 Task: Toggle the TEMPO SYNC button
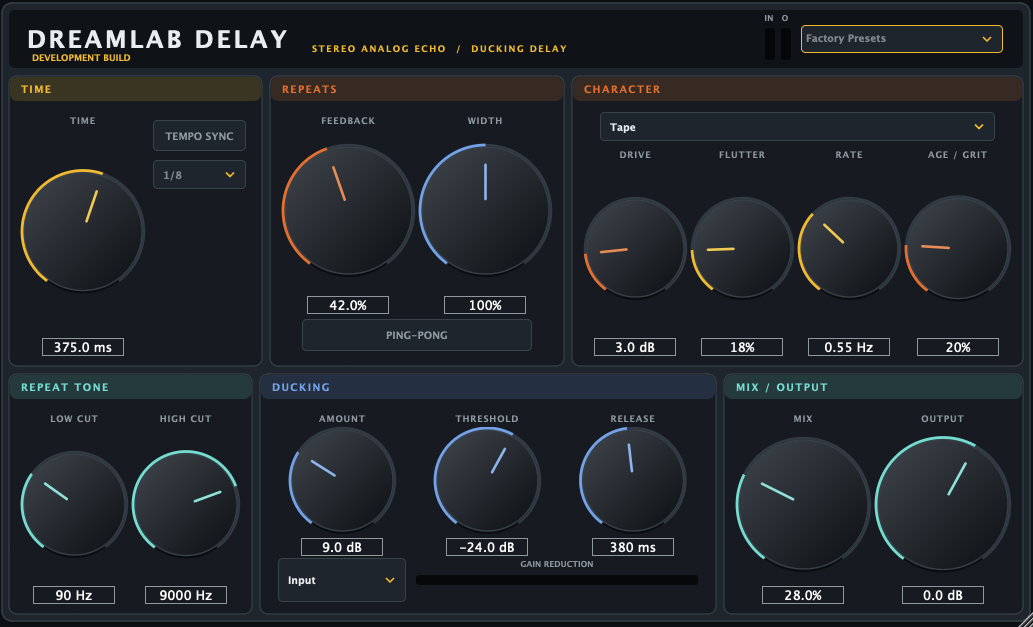(x=200, y=136)
